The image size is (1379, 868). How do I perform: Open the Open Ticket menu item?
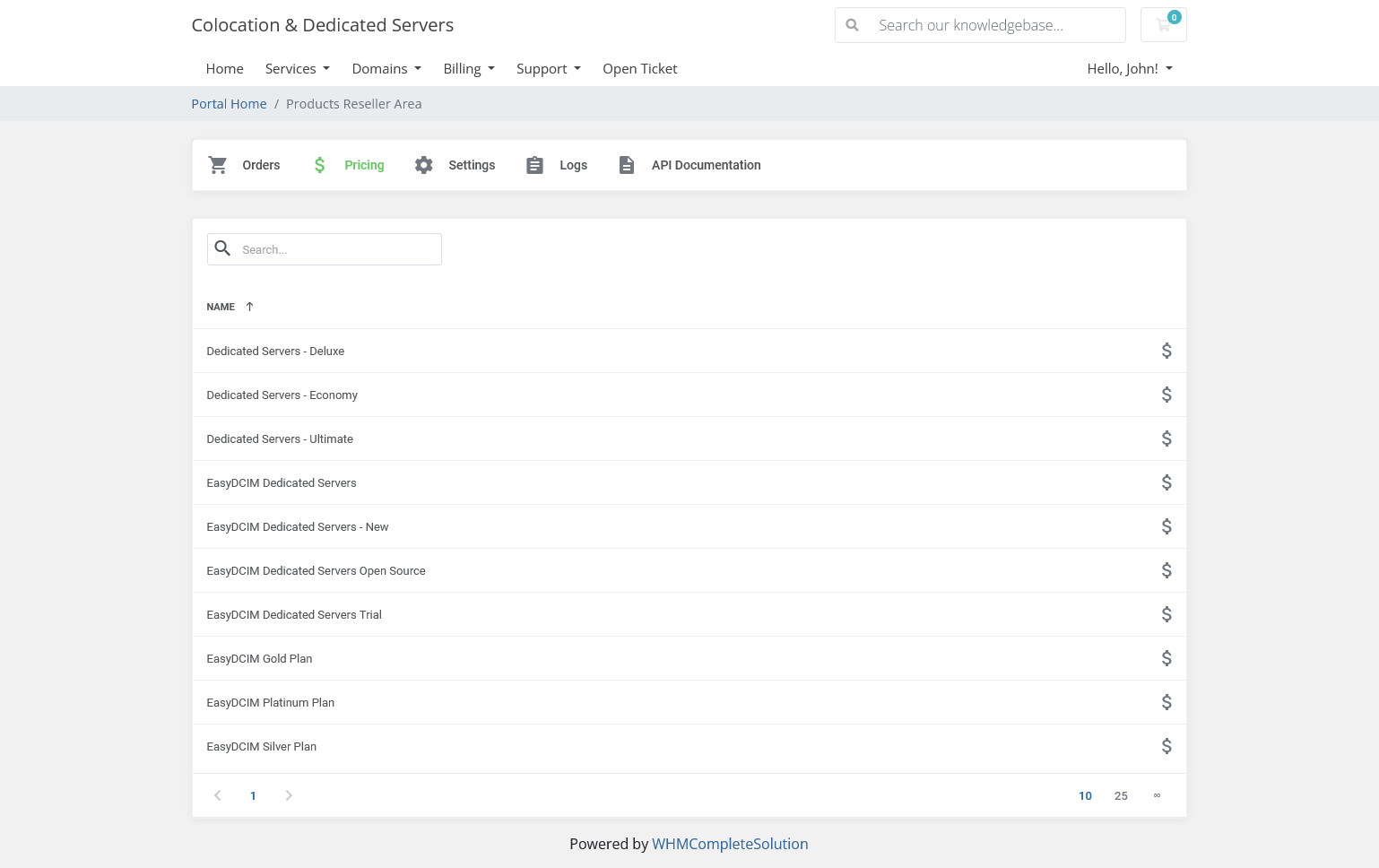pos(639,69)
